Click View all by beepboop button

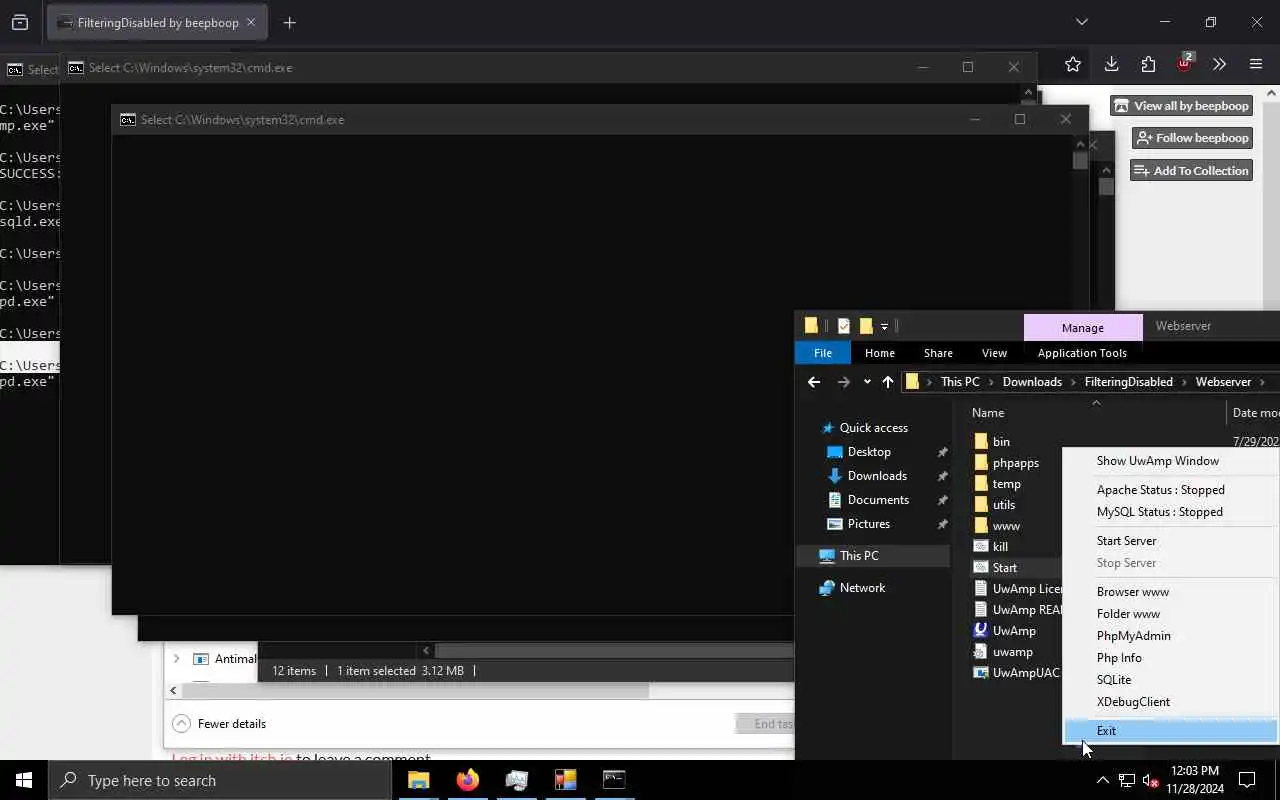coord(1181,105)
